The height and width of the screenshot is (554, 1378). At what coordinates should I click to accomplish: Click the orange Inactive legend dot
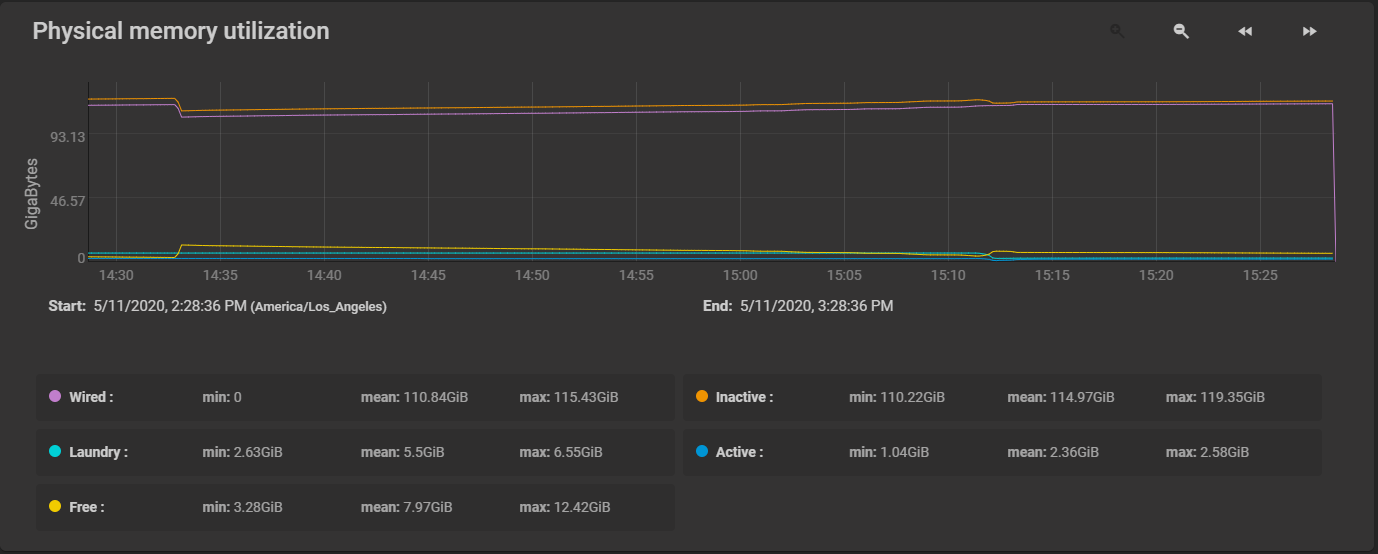tap(701, 397)
